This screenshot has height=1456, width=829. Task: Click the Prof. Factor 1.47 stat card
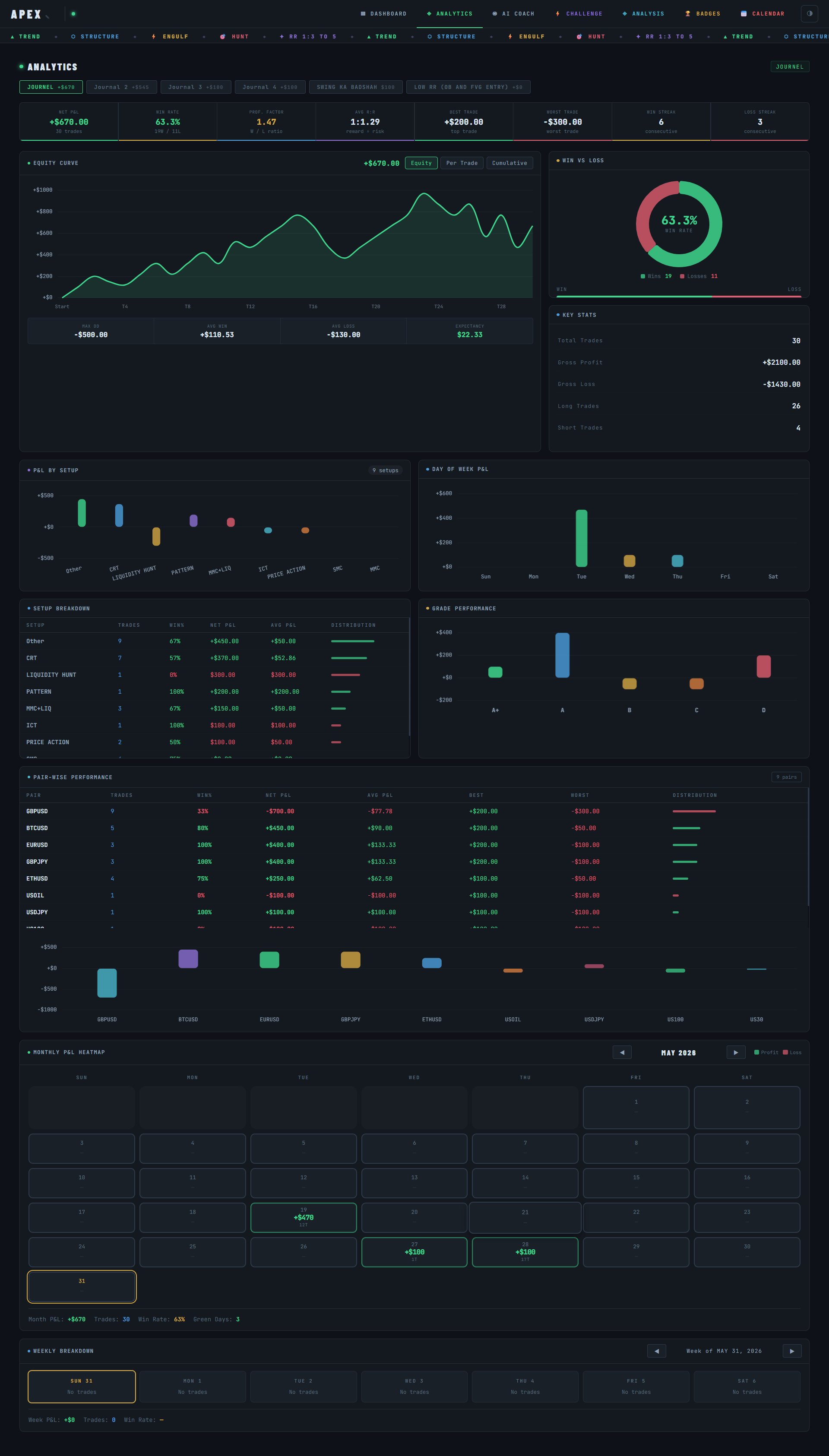[x=266, y=121]
